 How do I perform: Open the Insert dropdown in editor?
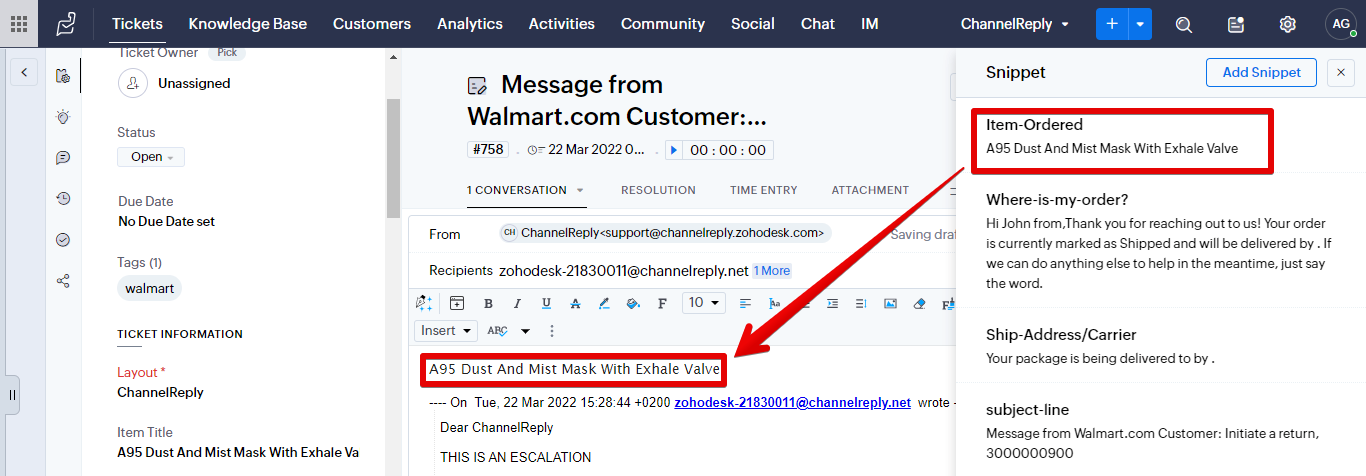(x=445, y=331)
